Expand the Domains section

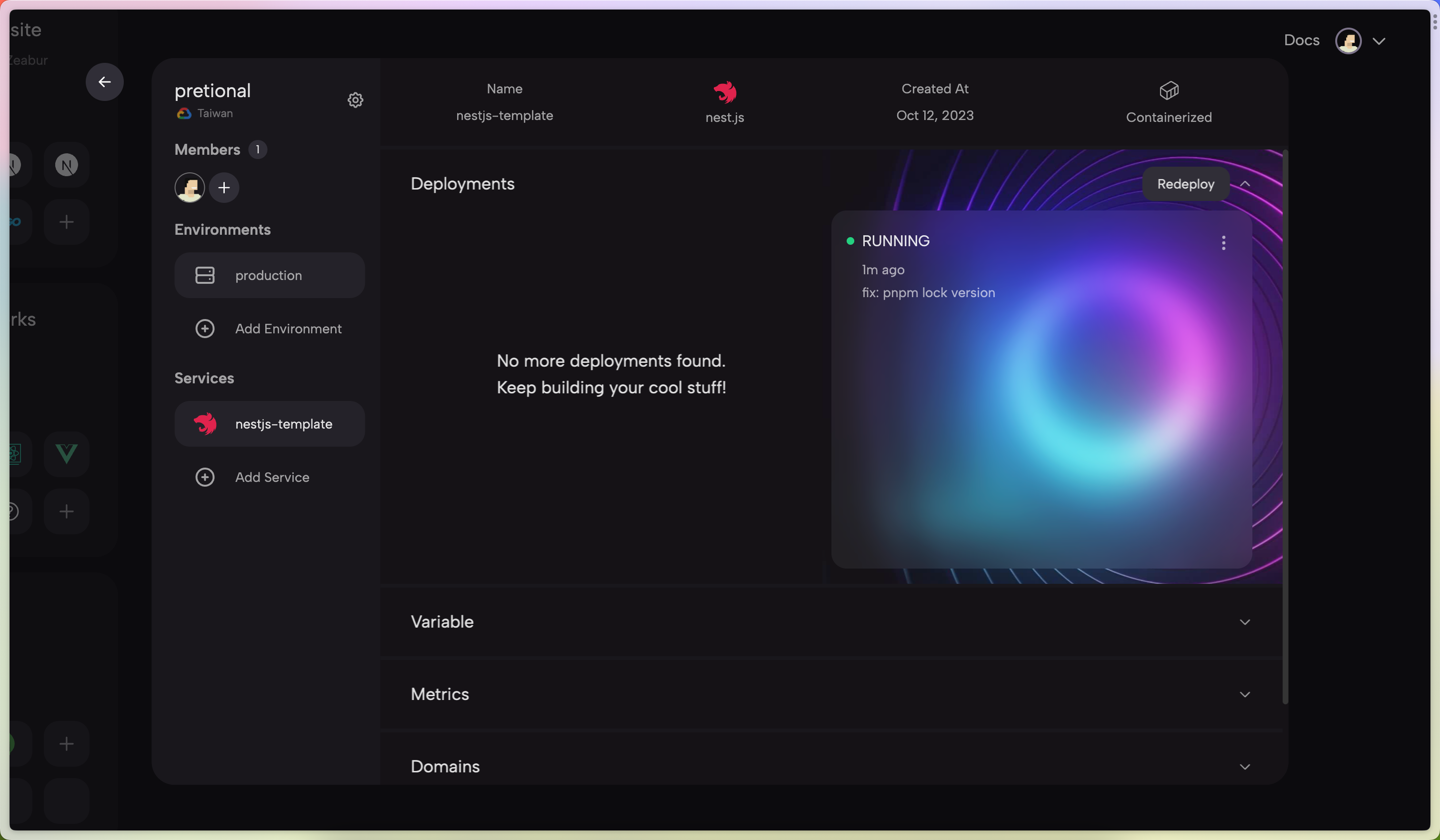[x=1245, y=767]
